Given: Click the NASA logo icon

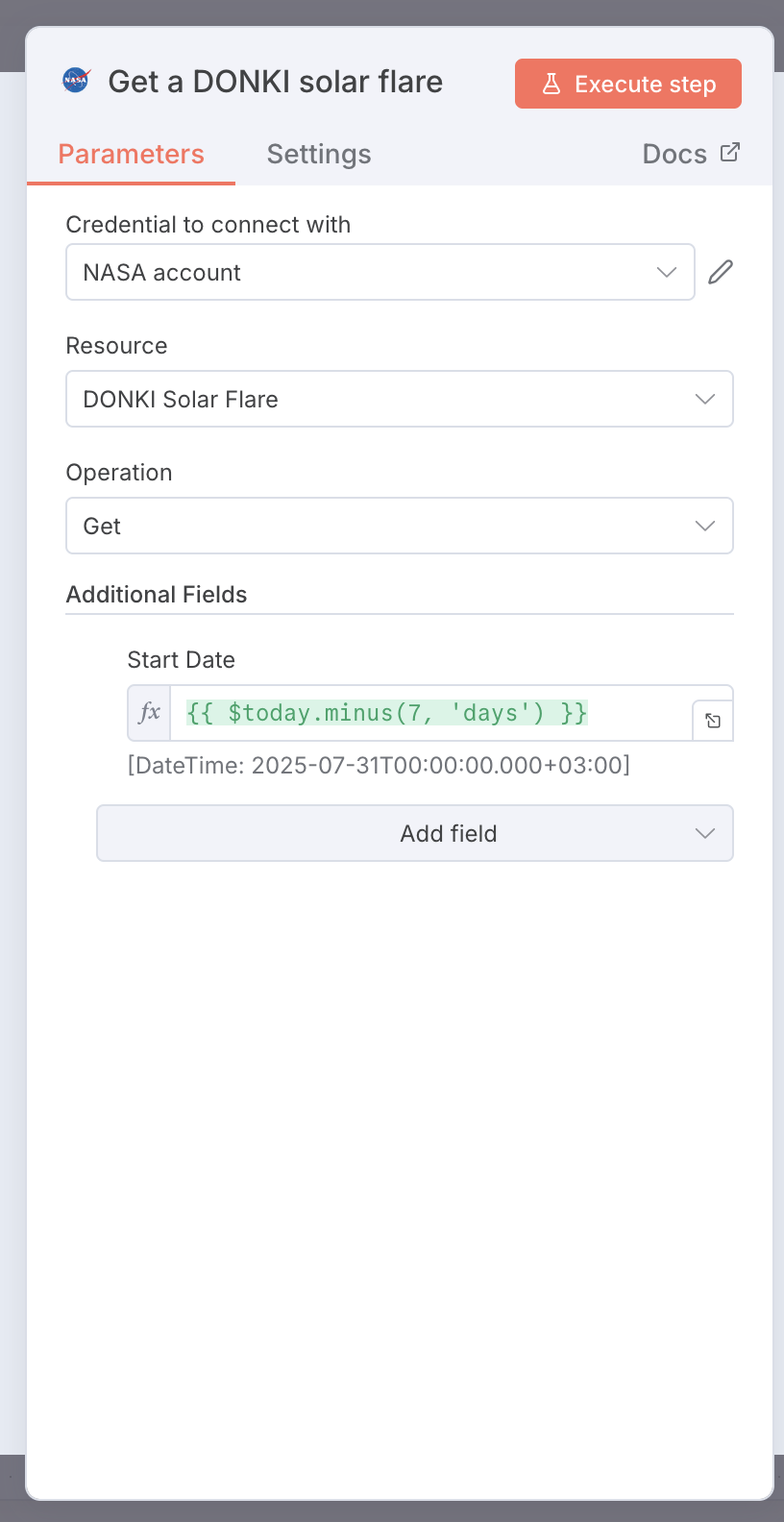Looking at the screenshot, I should point(76,81).
